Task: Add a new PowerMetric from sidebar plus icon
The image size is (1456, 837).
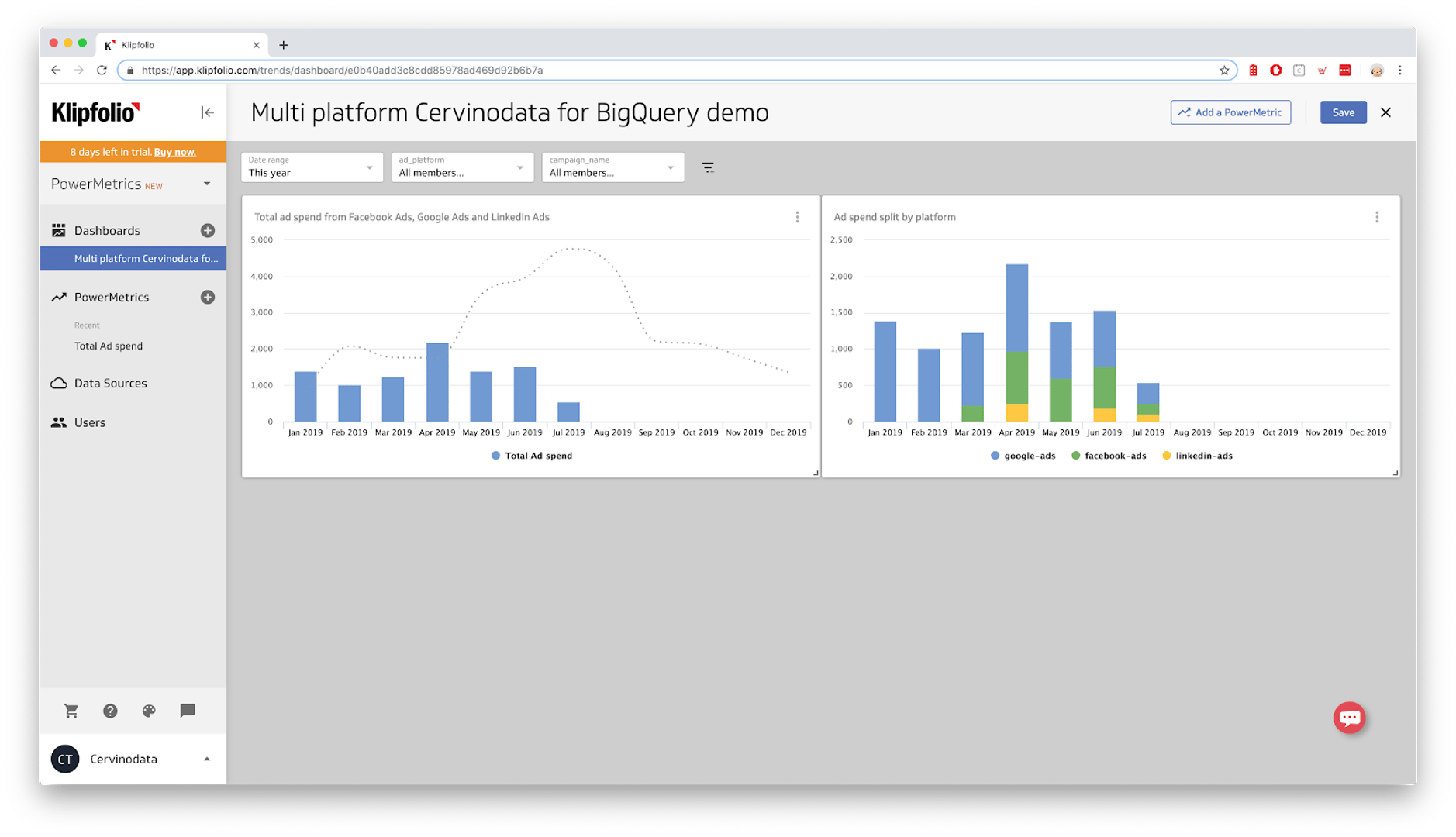Action: 207,297
